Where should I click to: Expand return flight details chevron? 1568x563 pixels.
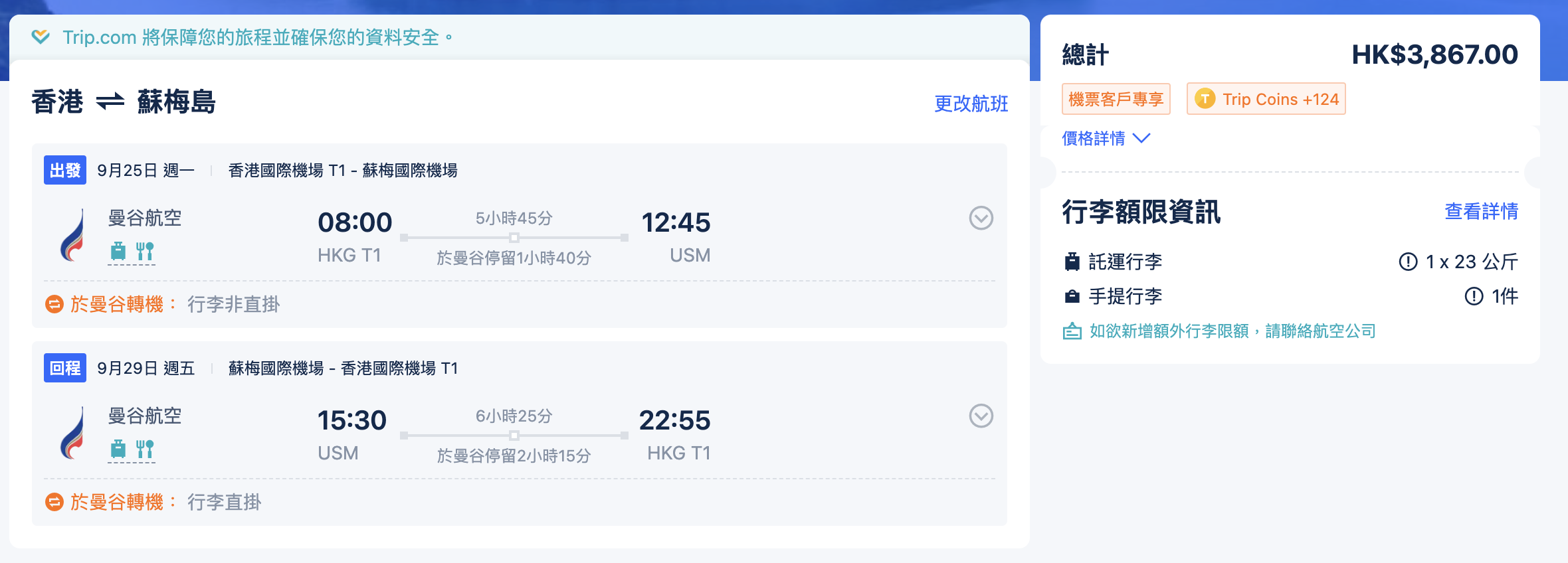pyautogui.click(x=981, y=416)
